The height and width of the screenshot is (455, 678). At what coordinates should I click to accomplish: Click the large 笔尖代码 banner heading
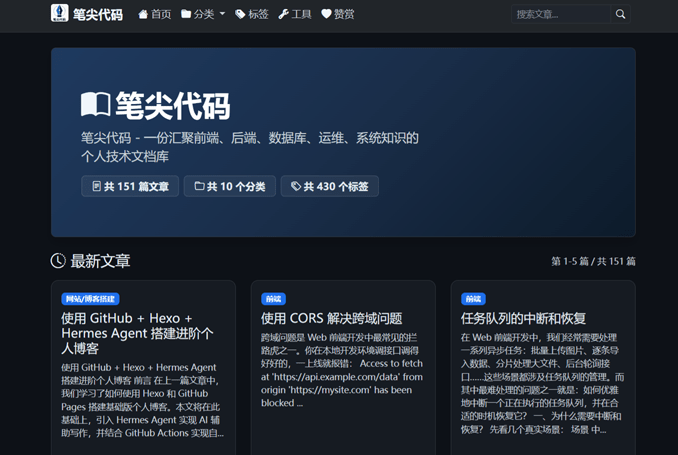pos(173,105)
